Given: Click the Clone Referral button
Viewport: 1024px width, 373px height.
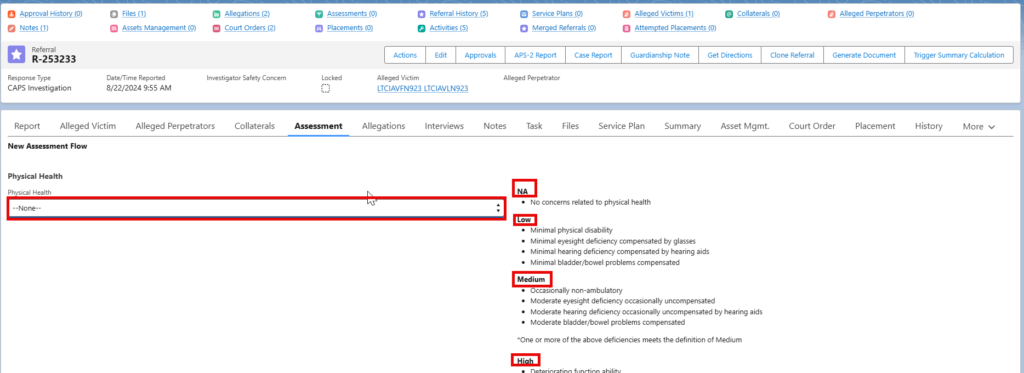Looking at the screenshot, I should [792, 55].
